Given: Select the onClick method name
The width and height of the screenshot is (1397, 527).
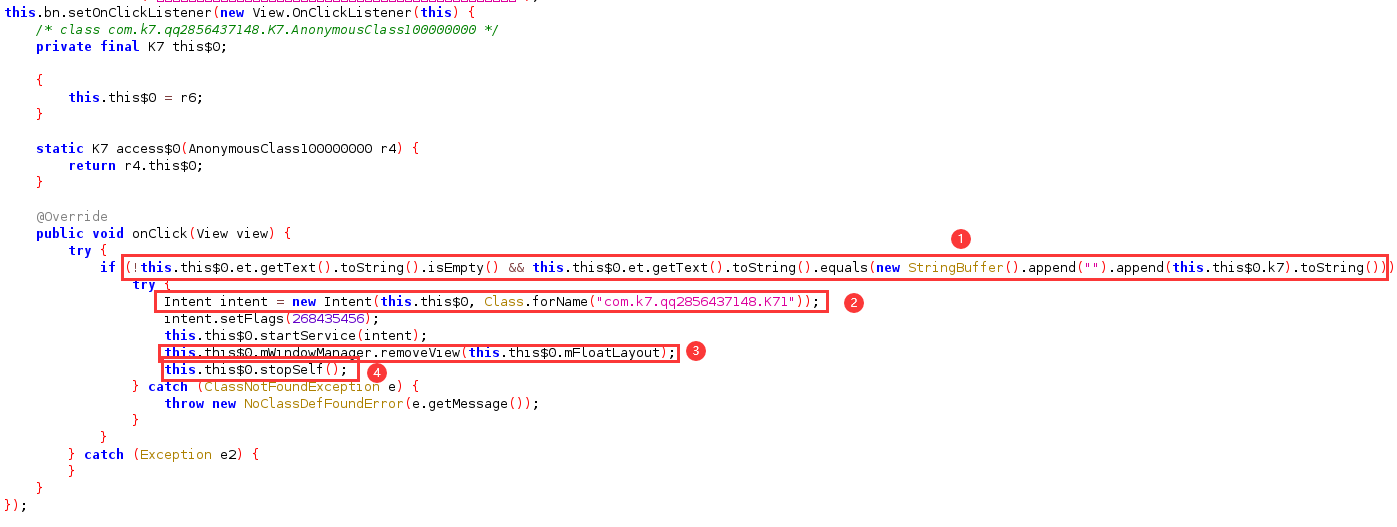Looking at the screenshot, I should 159,233.
